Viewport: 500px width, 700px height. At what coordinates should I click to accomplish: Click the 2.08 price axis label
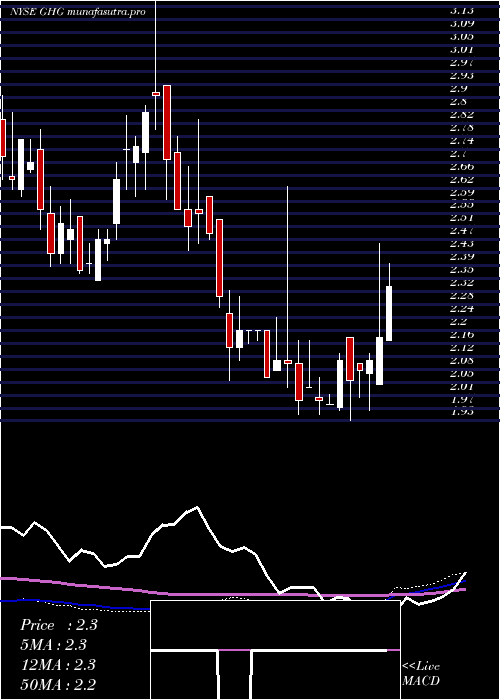coord(462,360)
